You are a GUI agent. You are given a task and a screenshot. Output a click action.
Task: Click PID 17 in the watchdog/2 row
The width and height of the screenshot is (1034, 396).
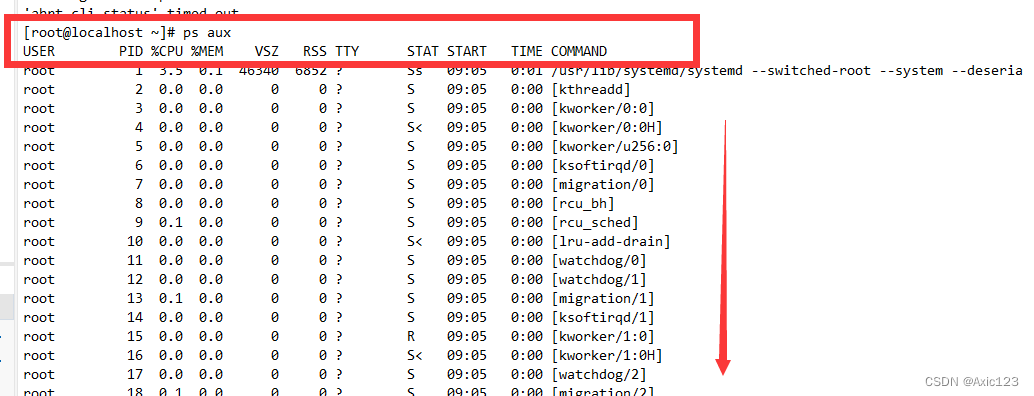[135, 375]
